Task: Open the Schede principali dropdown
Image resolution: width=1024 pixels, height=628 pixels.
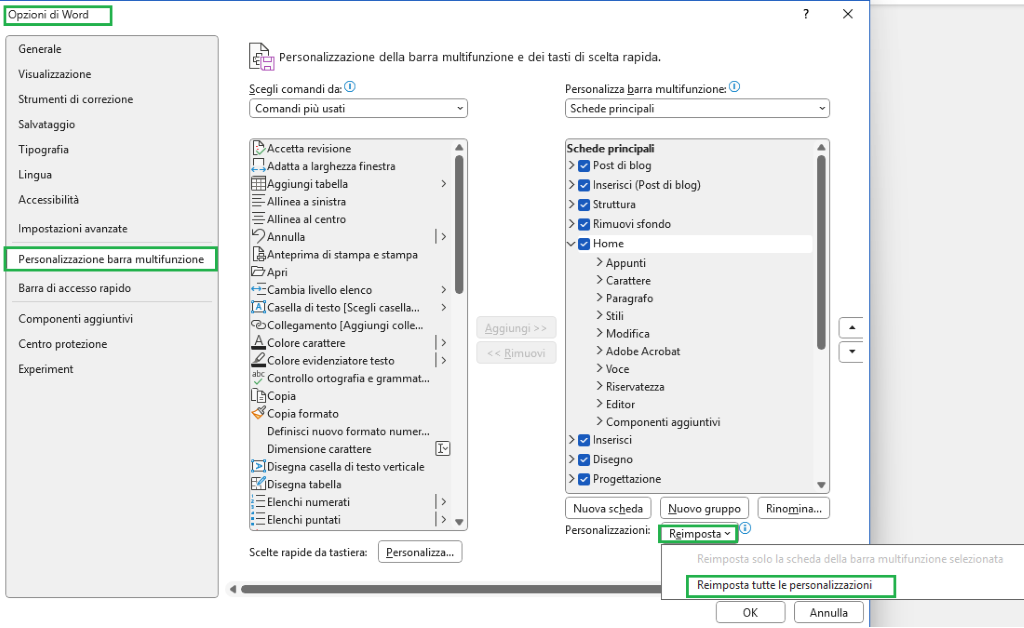Action: [697, 108]
